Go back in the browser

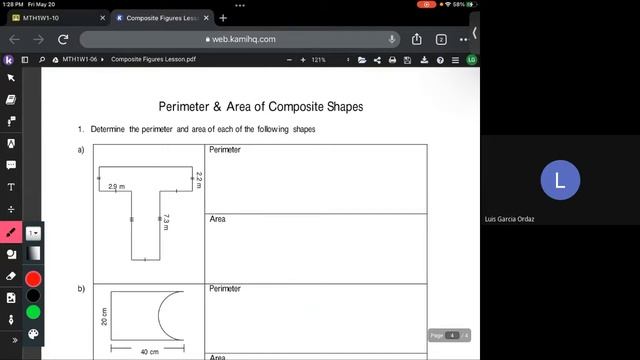tap(14, 40)
